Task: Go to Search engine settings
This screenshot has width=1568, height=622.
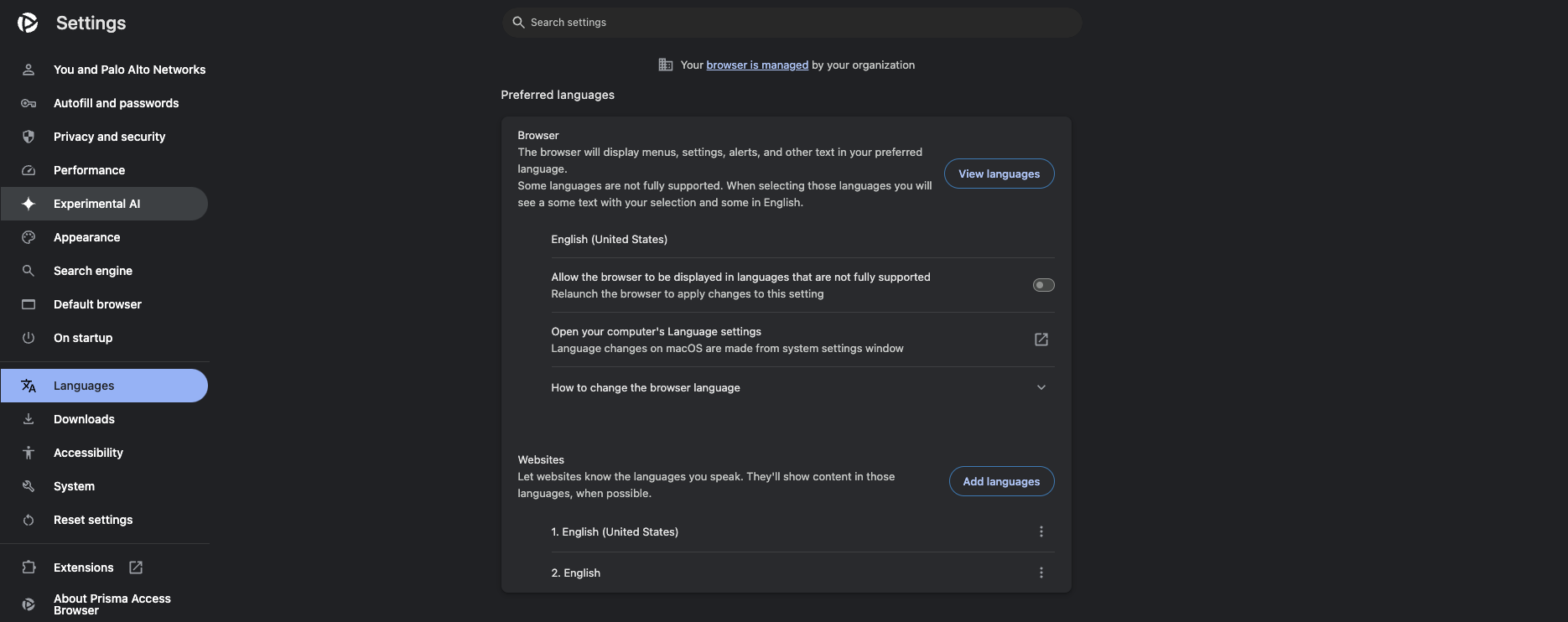Action: [x=92, y=271]
